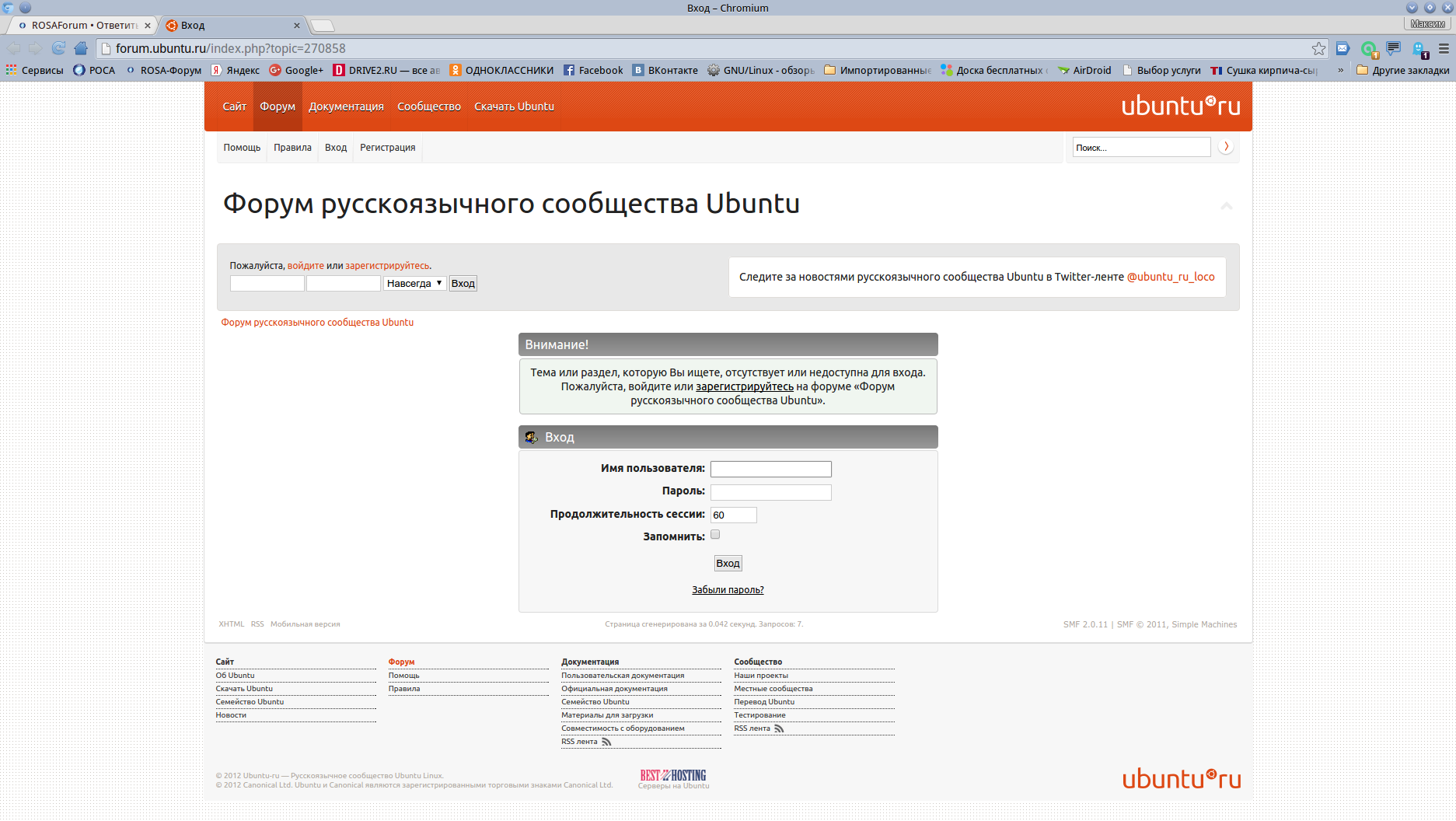Click the address bar URL
The width and height of the screenshot is (1456, 821).
click(x=230, y=48)
